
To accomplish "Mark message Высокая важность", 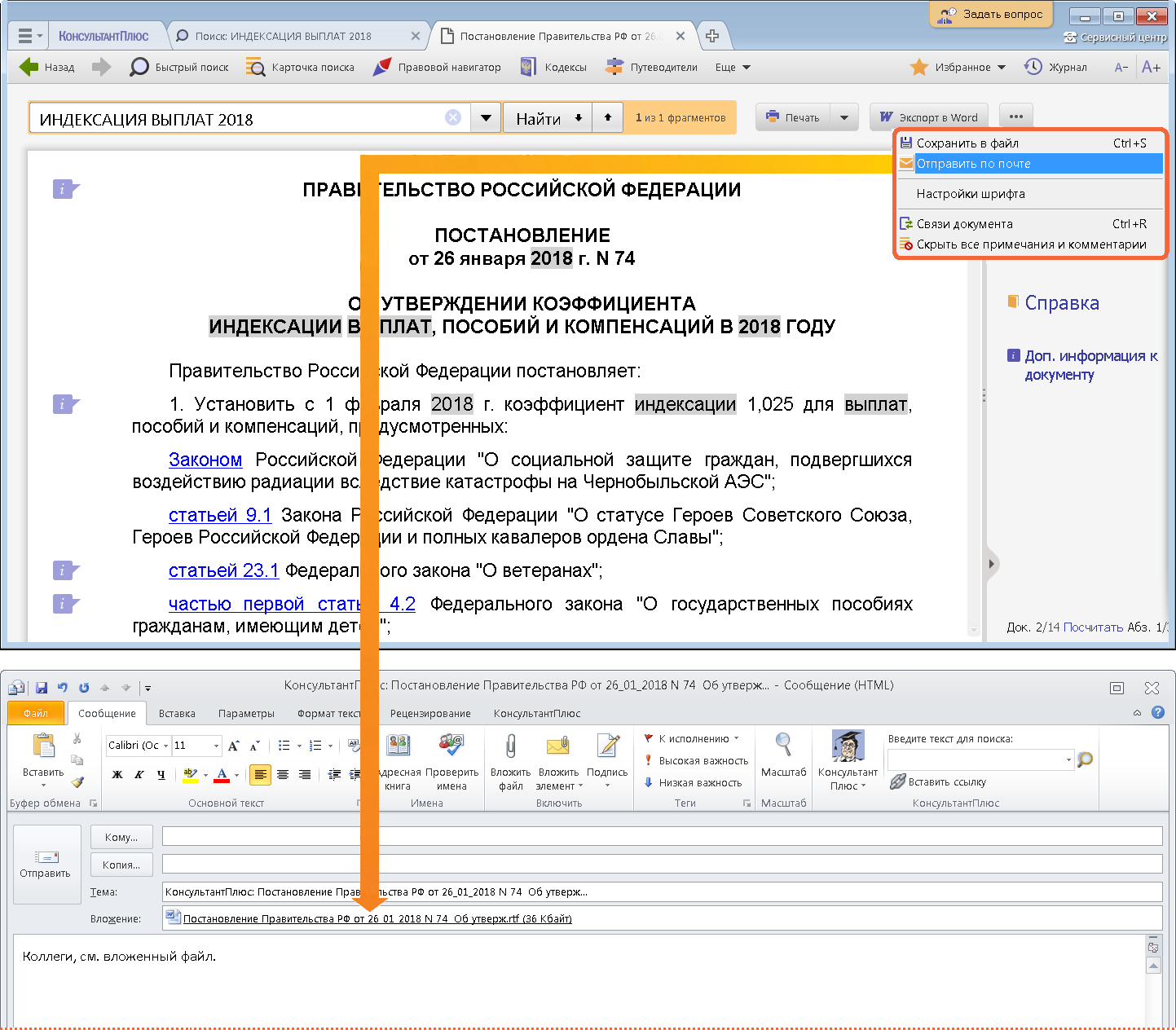I will click(697, 760).
